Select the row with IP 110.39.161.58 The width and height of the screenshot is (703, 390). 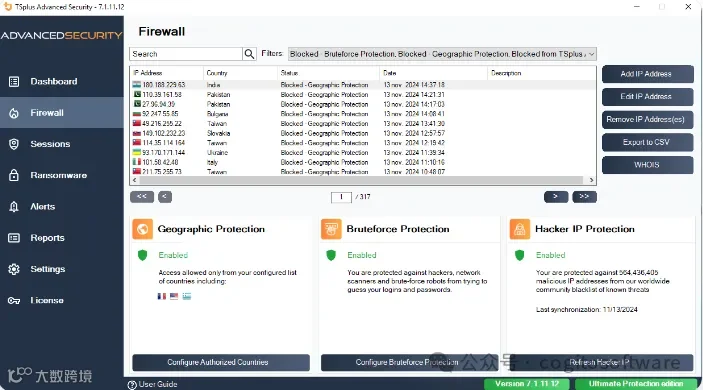pyautogui.click(x=363, y=95)
